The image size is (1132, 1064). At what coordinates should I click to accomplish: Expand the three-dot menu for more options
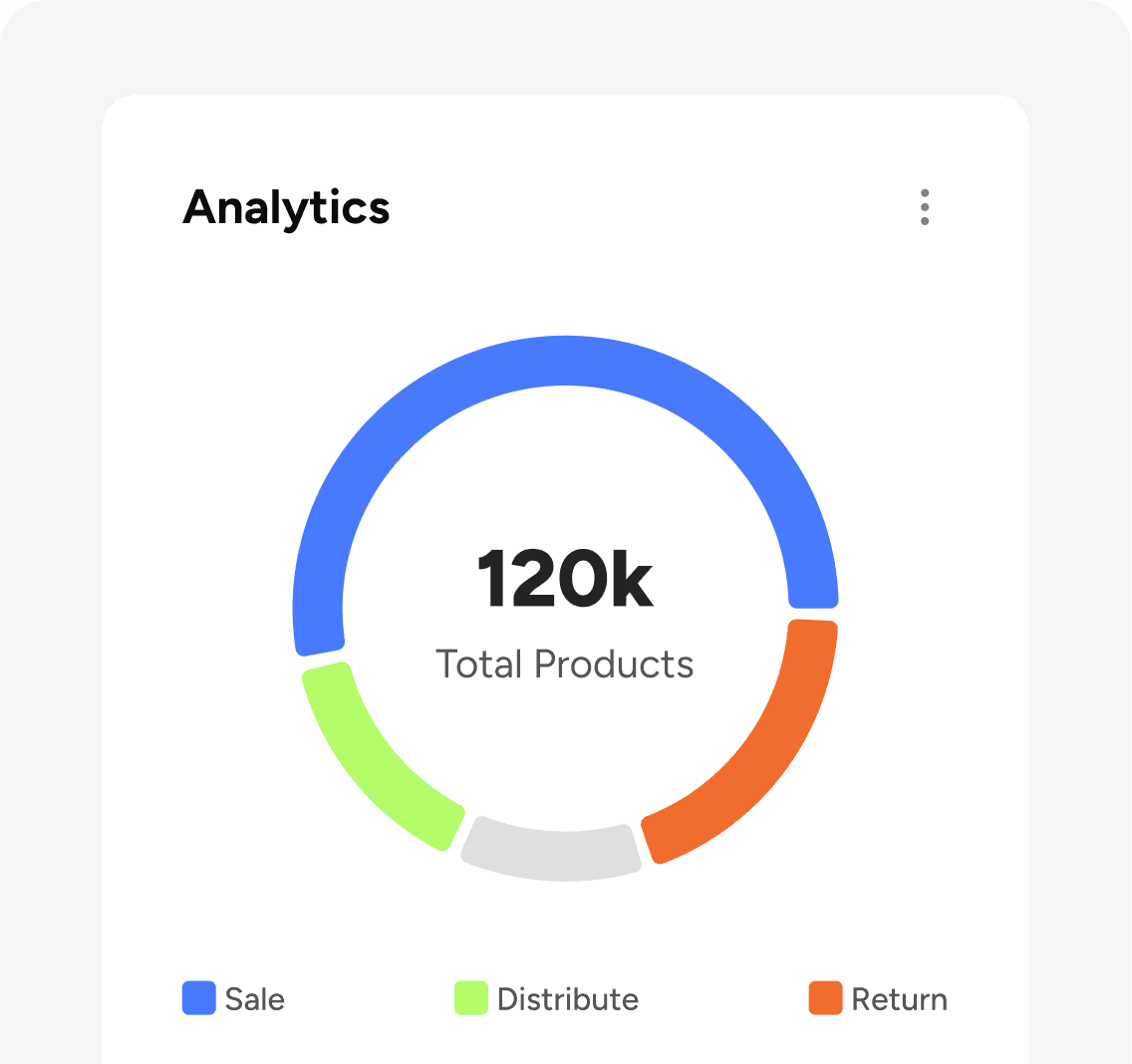point(925,208)
